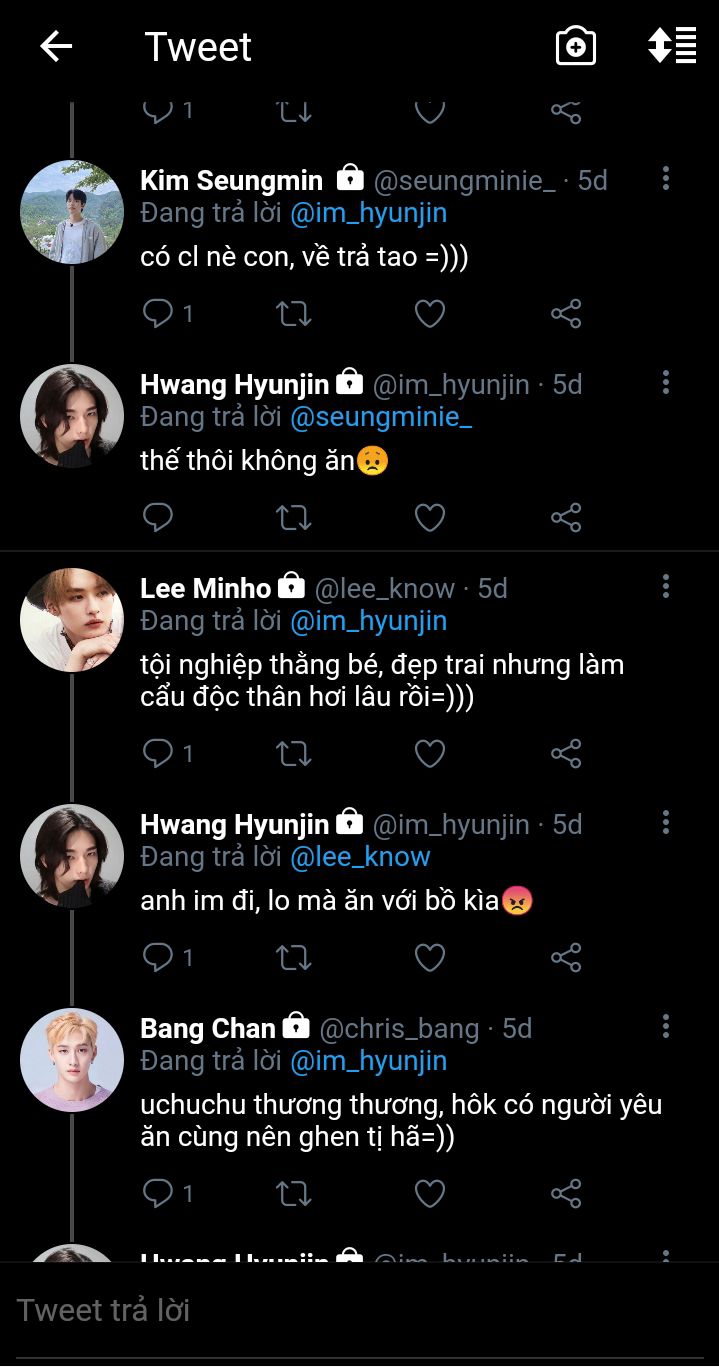
Task: Retweet Kim Seungmin's reply
Action: click(293, 314)
